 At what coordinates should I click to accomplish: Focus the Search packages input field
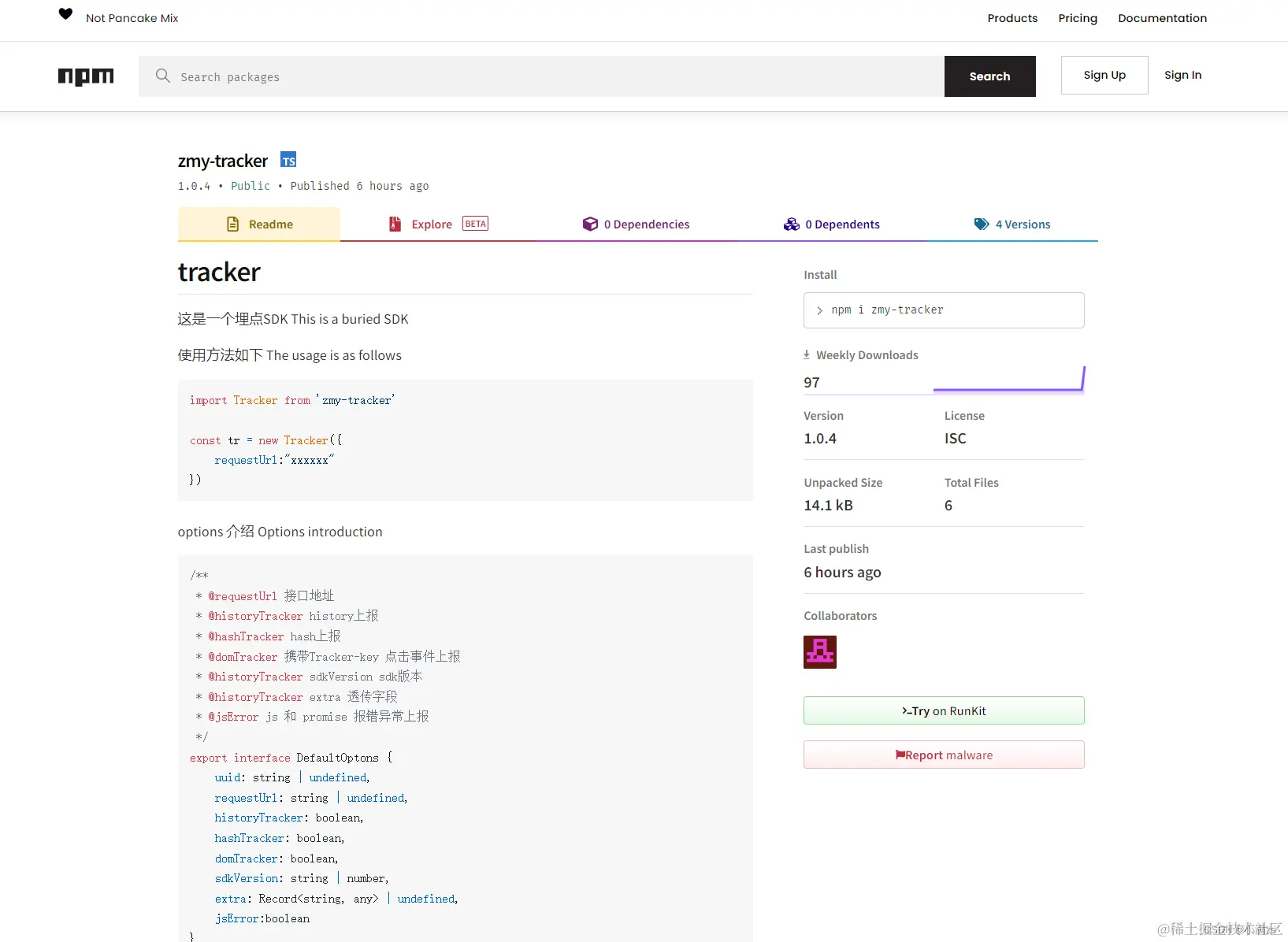(541, 76)
